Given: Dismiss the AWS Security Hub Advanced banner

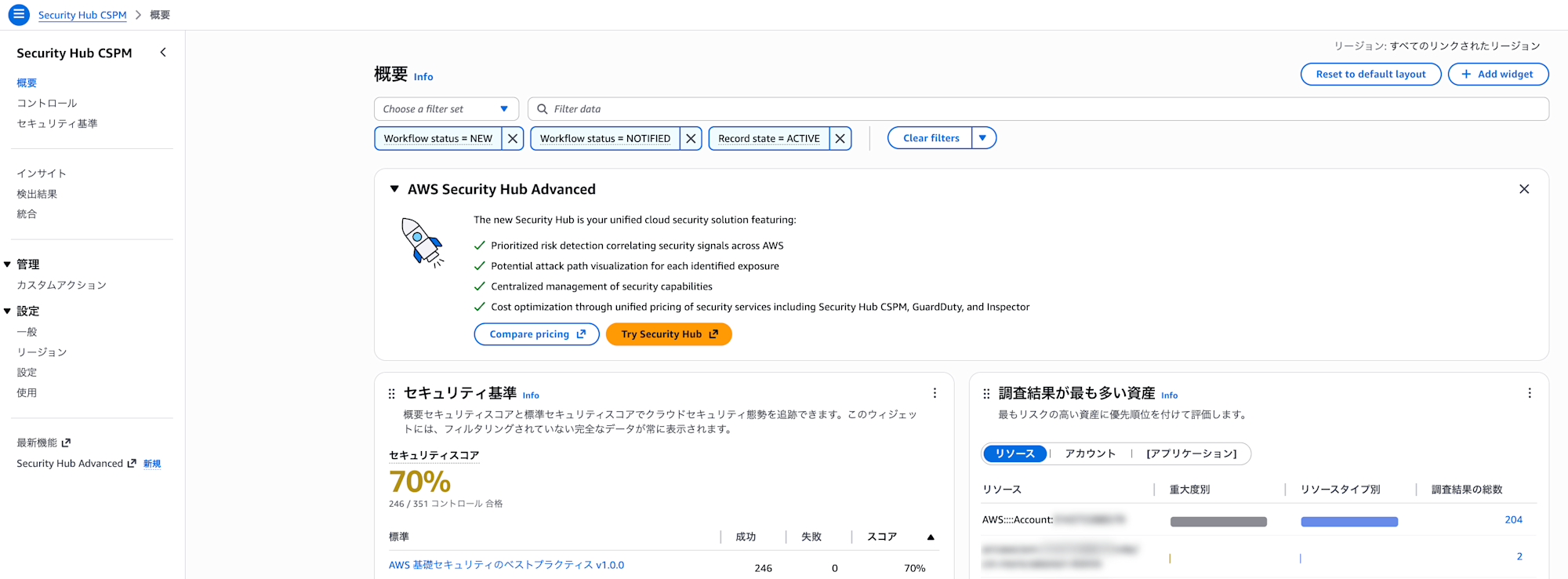Looking at the screenshot, I should pos(1524,189).
